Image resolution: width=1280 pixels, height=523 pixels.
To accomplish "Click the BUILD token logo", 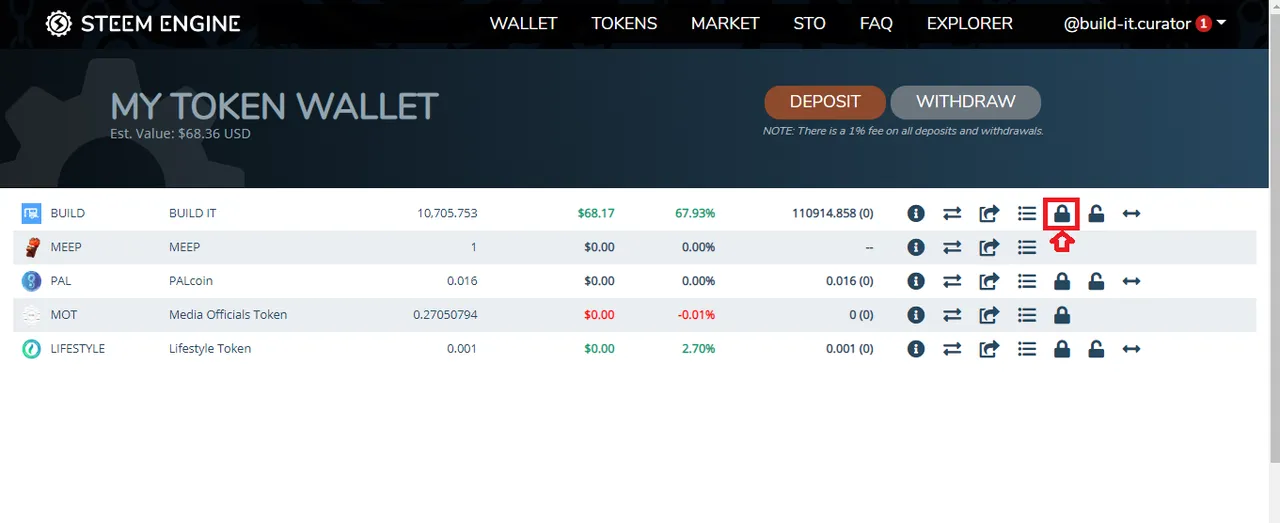I will click(32, 213).
